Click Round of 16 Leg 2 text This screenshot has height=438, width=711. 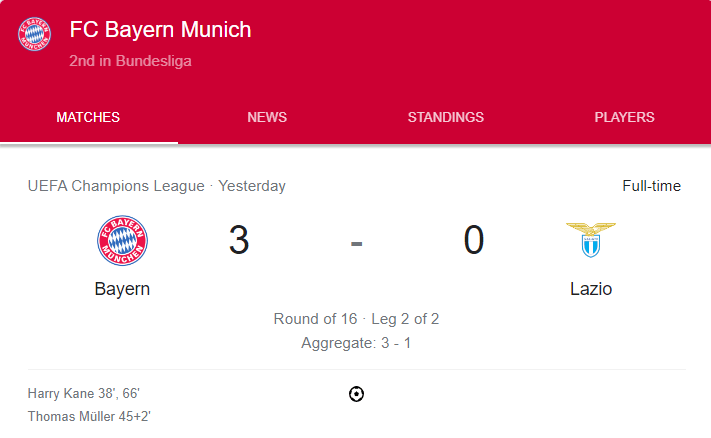(x=356, y=319)
